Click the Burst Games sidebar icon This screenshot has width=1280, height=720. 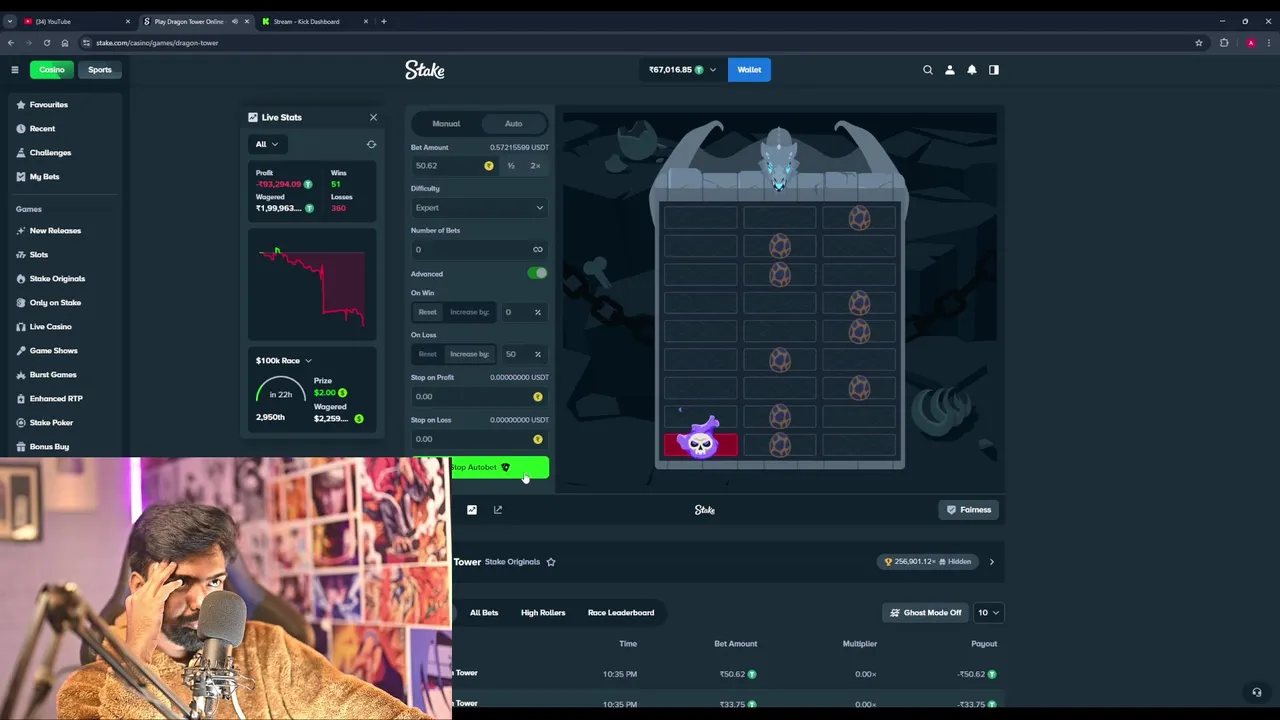(21, 375)
